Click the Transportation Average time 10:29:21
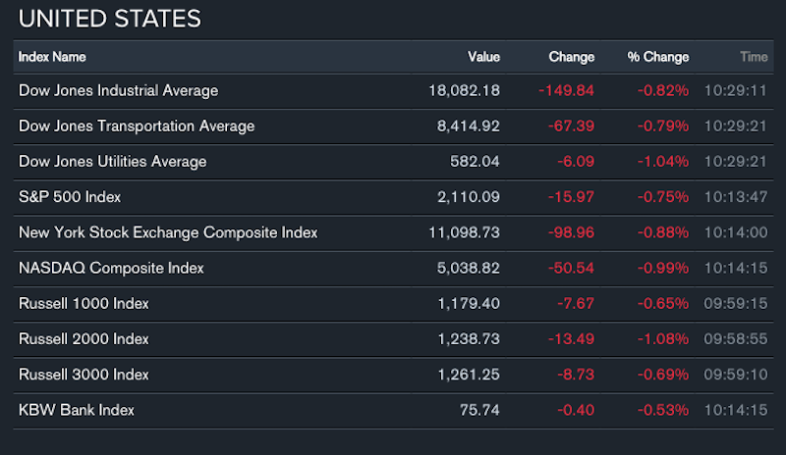This screenshot has height=455, width=786. tap(735, 126)
